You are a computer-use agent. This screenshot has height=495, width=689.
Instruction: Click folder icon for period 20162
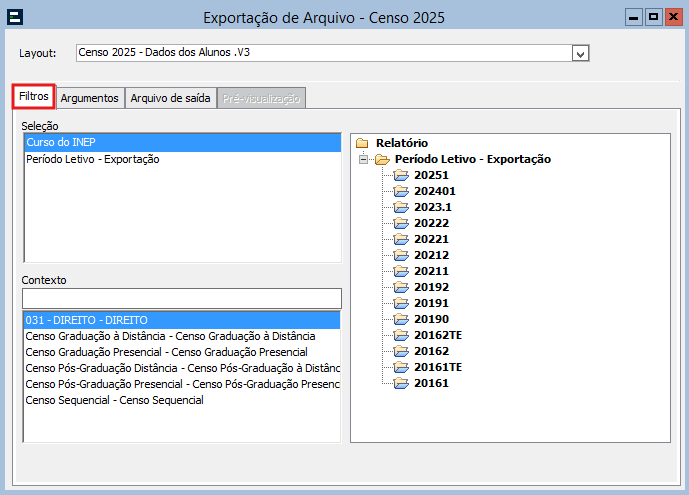pyautogui.click(x=401, y=351)
